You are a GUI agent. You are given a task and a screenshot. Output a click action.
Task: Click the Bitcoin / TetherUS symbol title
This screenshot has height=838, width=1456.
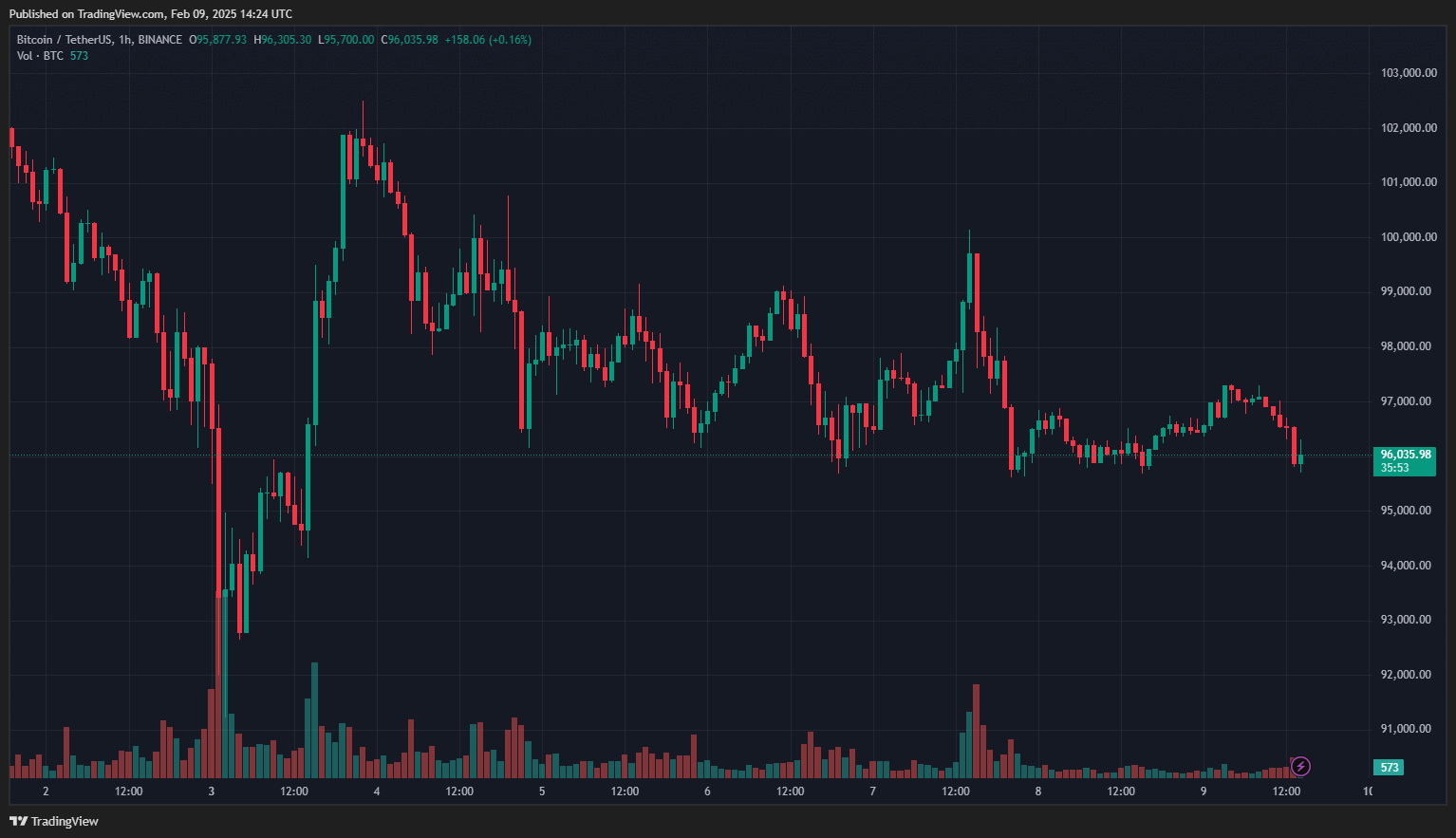click(64, 40)
